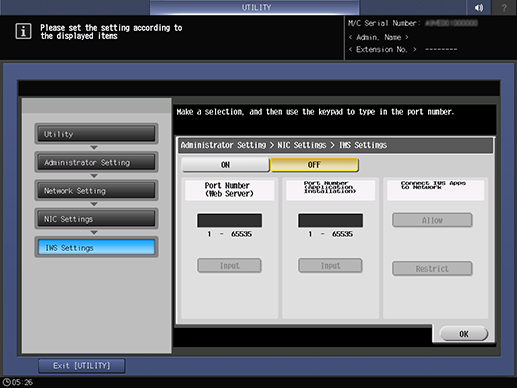Go to Administrator Setting in sidebar

[96, 162]
